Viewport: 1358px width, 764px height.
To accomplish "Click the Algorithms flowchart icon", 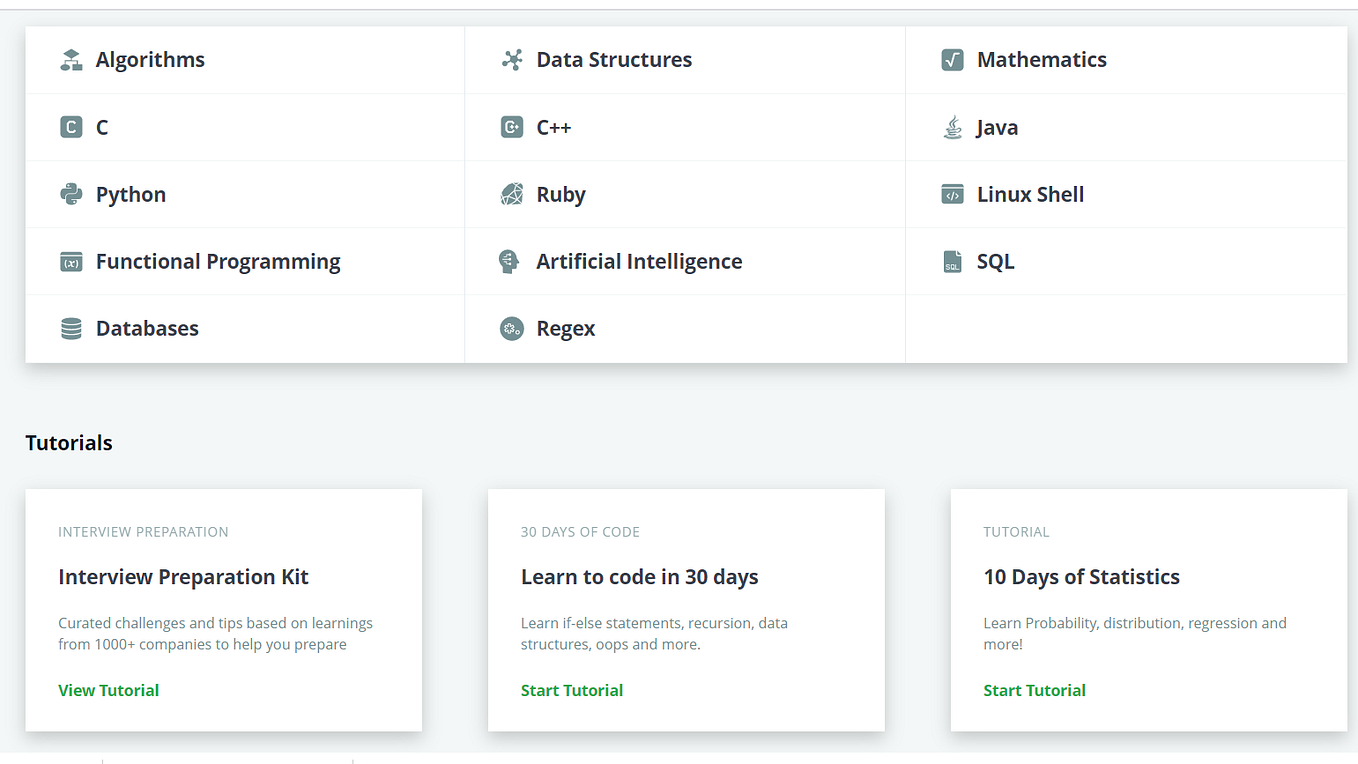I will 71,60.
